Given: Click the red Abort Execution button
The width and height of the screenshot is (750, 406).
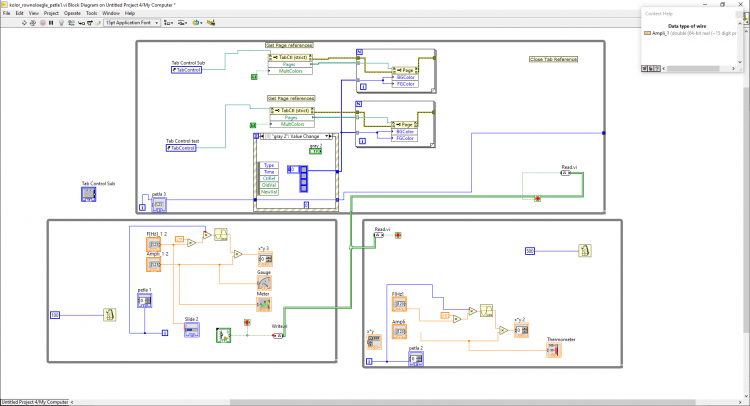Looking at the screenshot, I should (x=43, y=22).
